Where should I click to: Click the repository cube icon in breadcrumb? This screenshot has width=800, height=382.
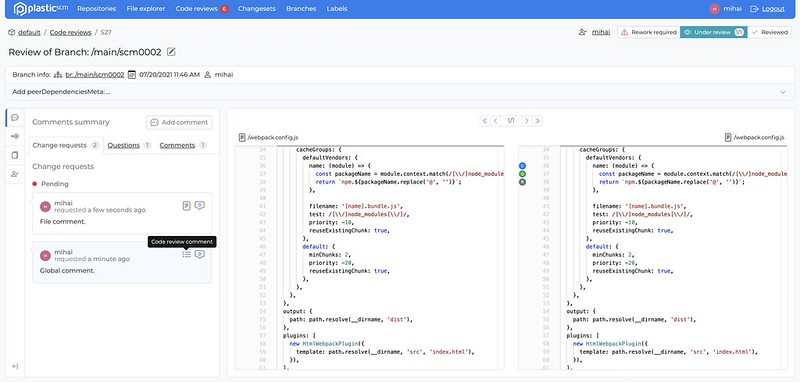pyautogui.click(x=12, y=32)
